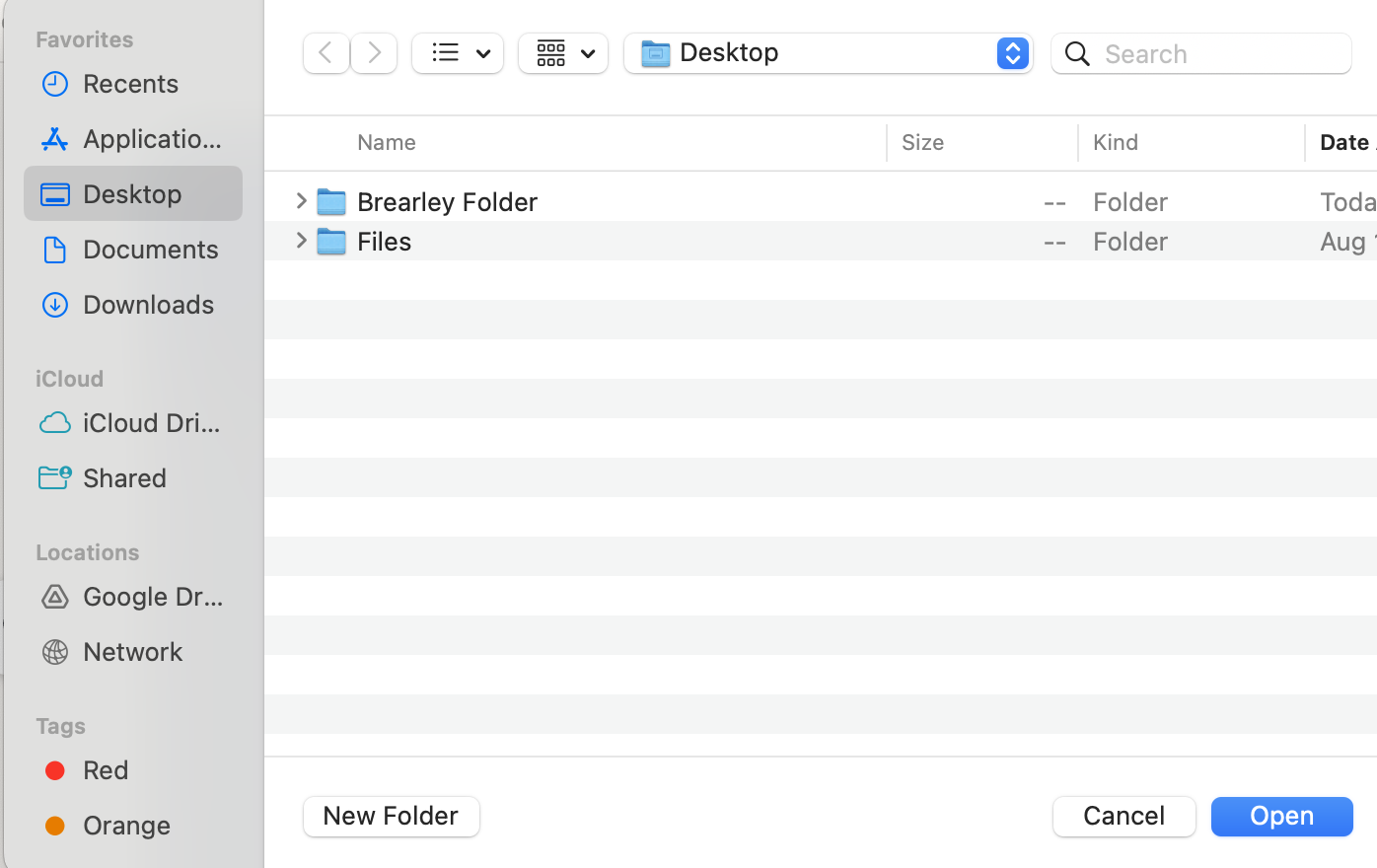This screenshot has width=1377, height=868.
Task: Click the Google Drive triangle icon
Action: click(x=55, y=597)
